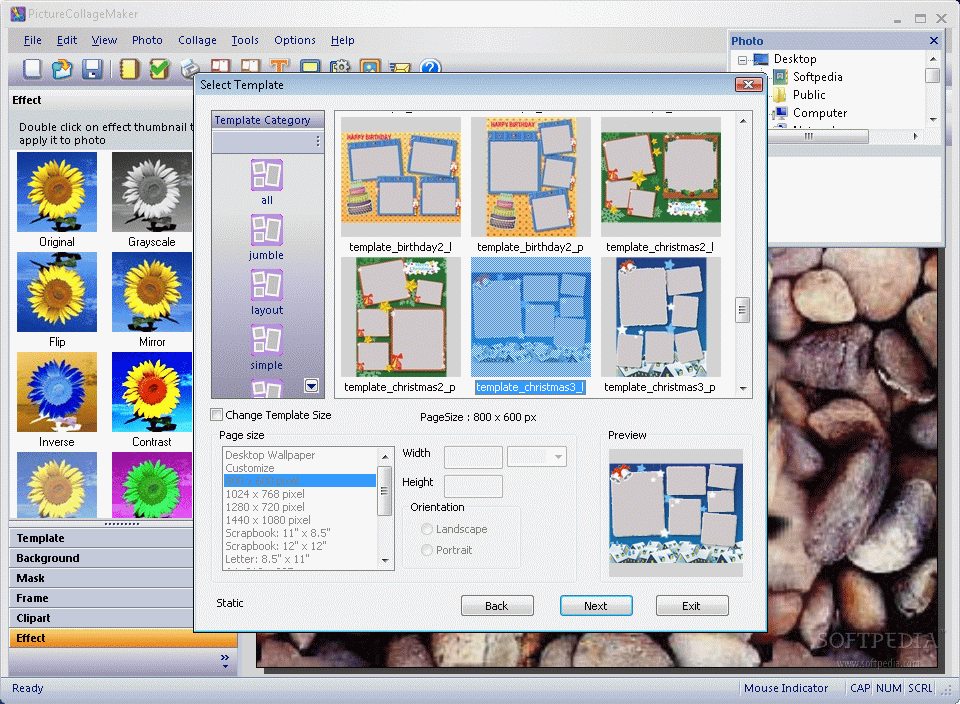Click the Template Category scroll-down arrow button
Image resolution: width=960 pixels, height=704 pixels.
[312, 386]
